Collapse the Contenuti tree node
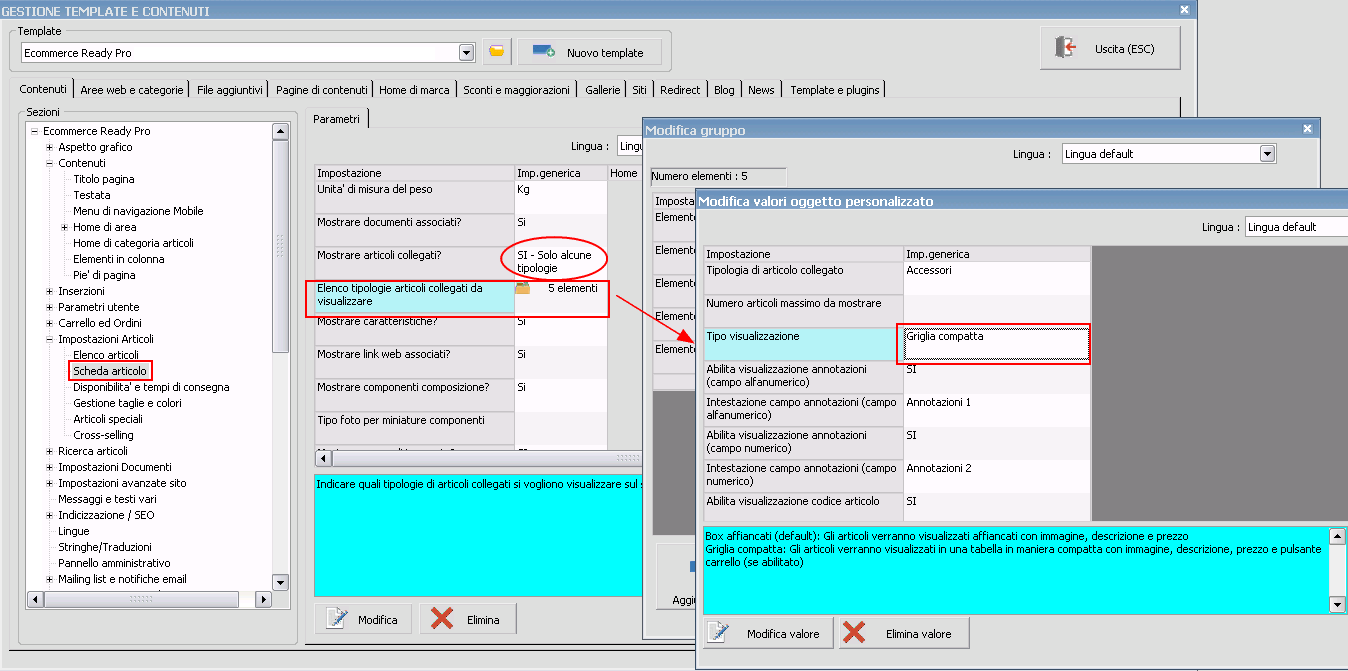This screenshot has height=671, width=1348. pos(50,163)
